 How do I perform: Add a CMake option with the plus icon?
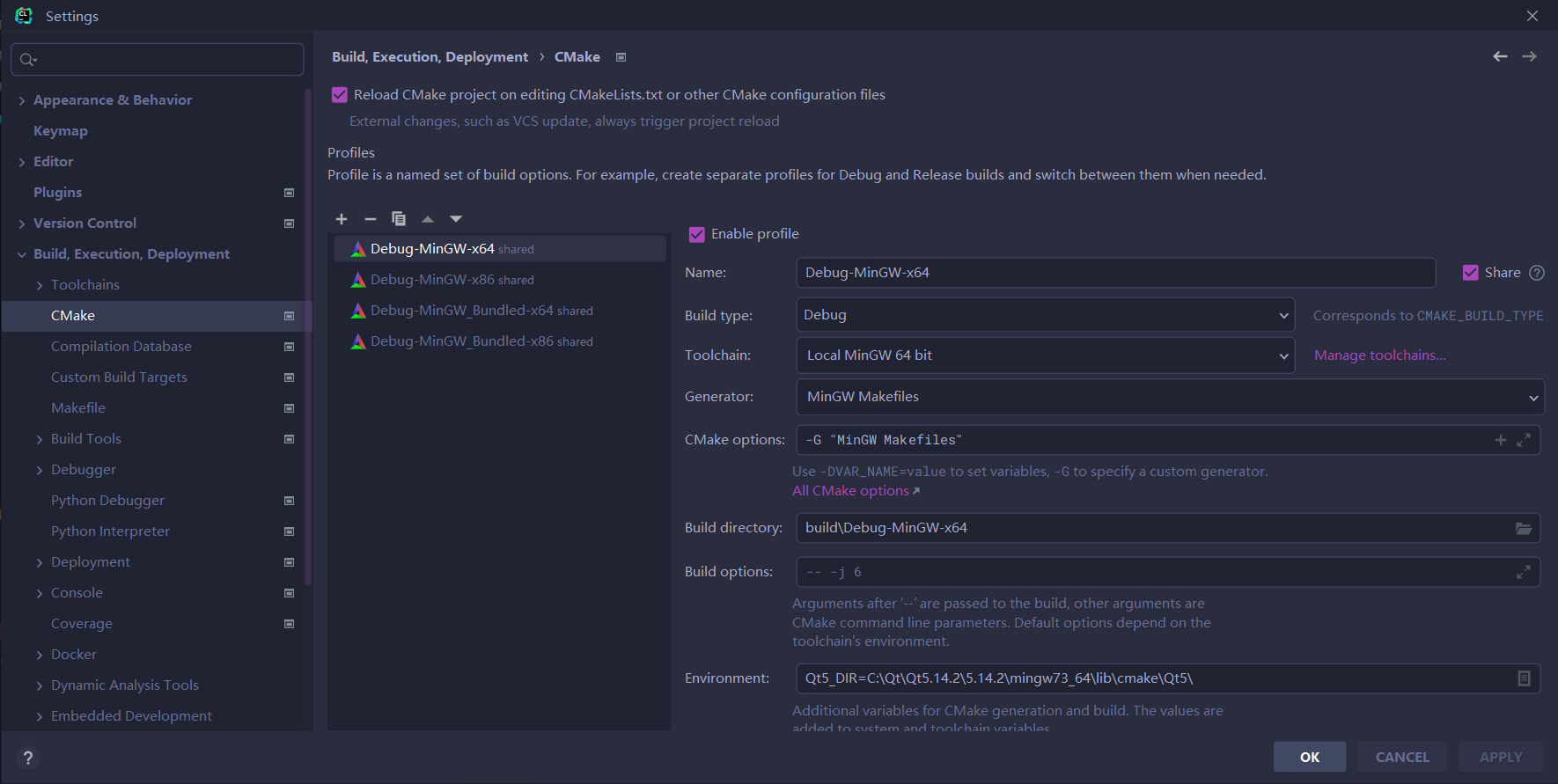coord(1501,440)
